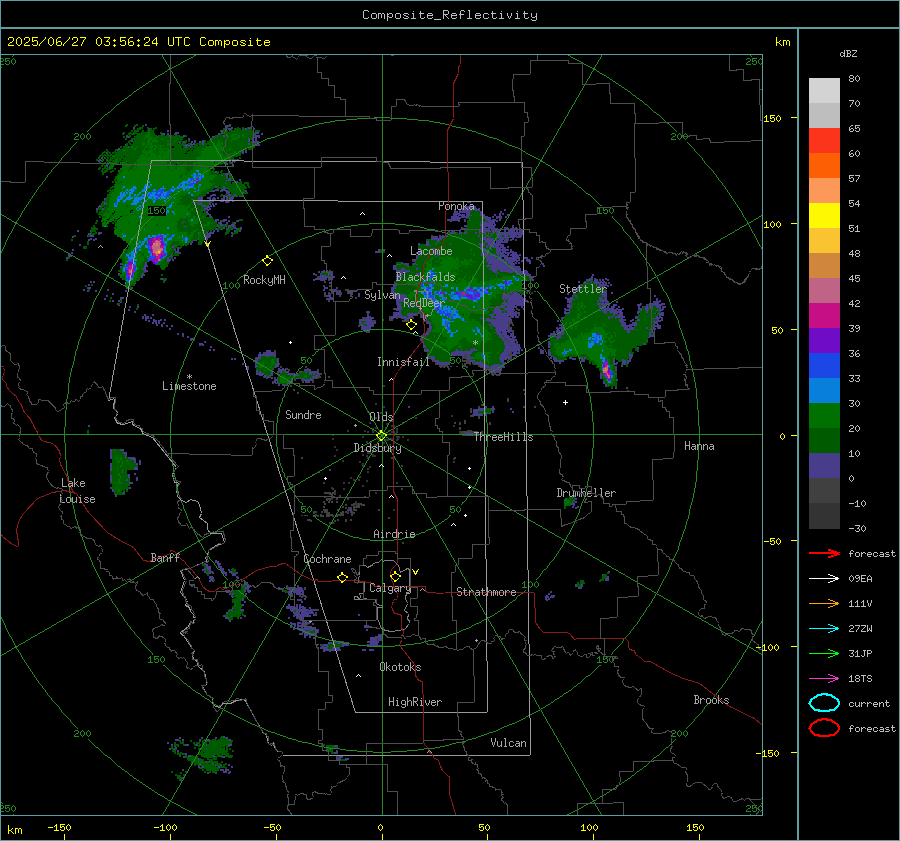Image resolution: width=900 pixels, height=841 pixels.
Task: Click the yellow diamond marker above Calgary
Action: pyautogui.click(x=395, y=576)
